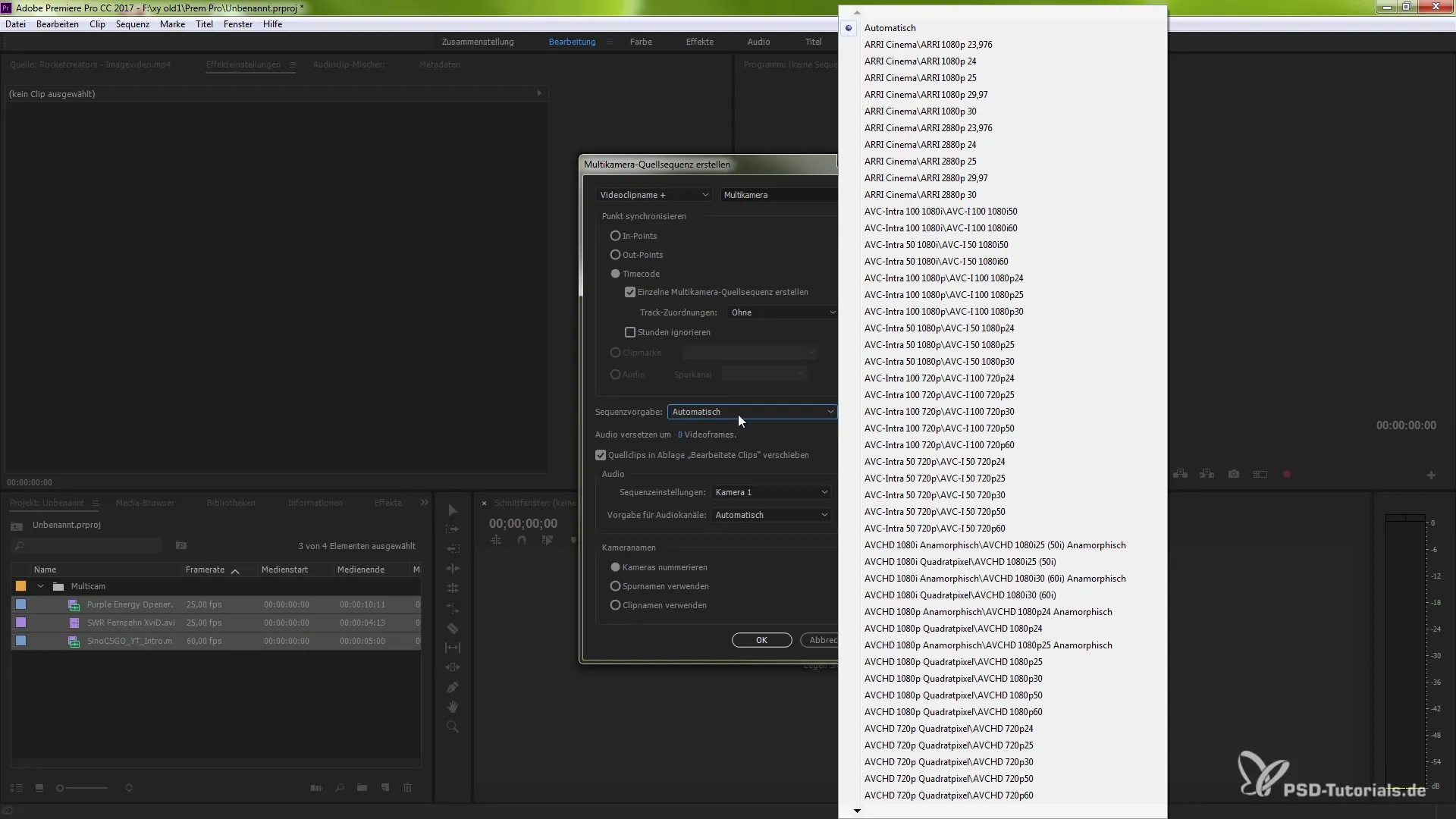1456x819 pixels.
Task: Open Vorgabe für Audiokanäle dropdown
Action: (770, 515)
